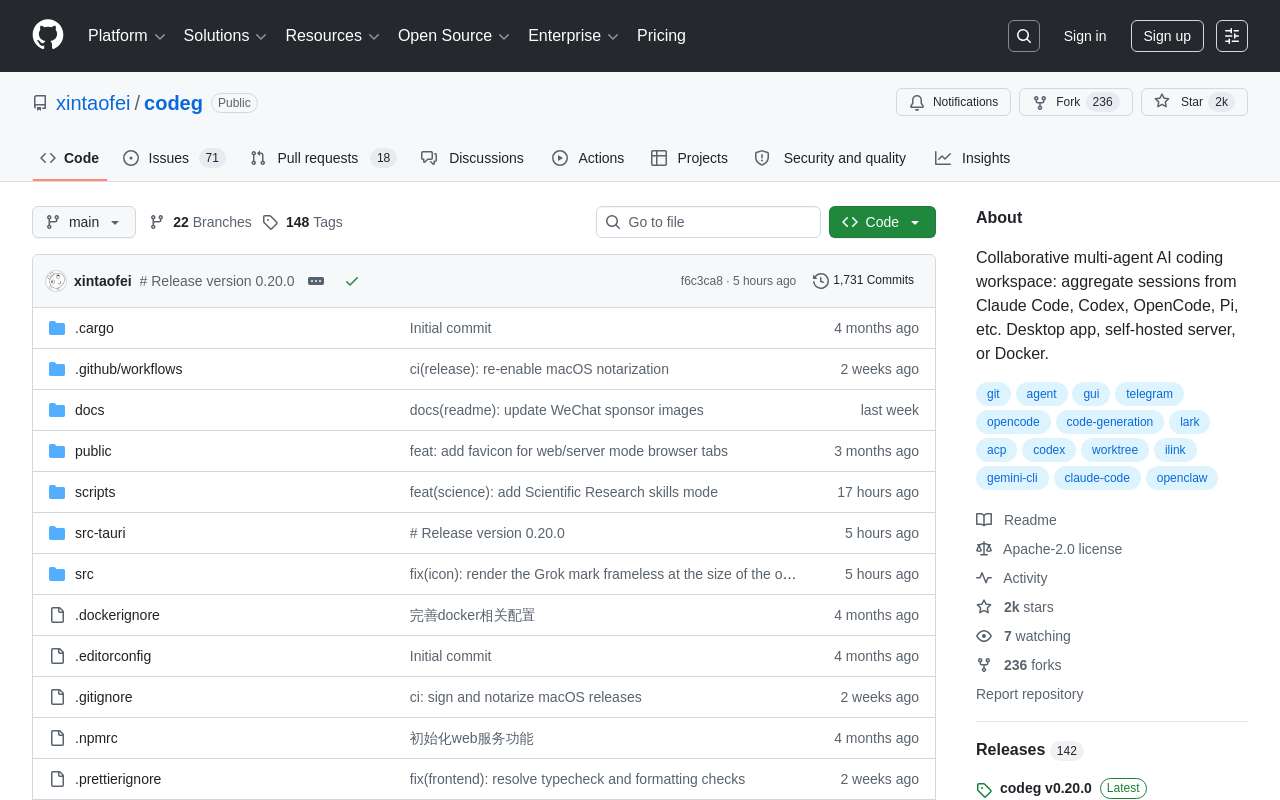Click the .cargo folder icon
1280x800 pixels.
(57, 328)
